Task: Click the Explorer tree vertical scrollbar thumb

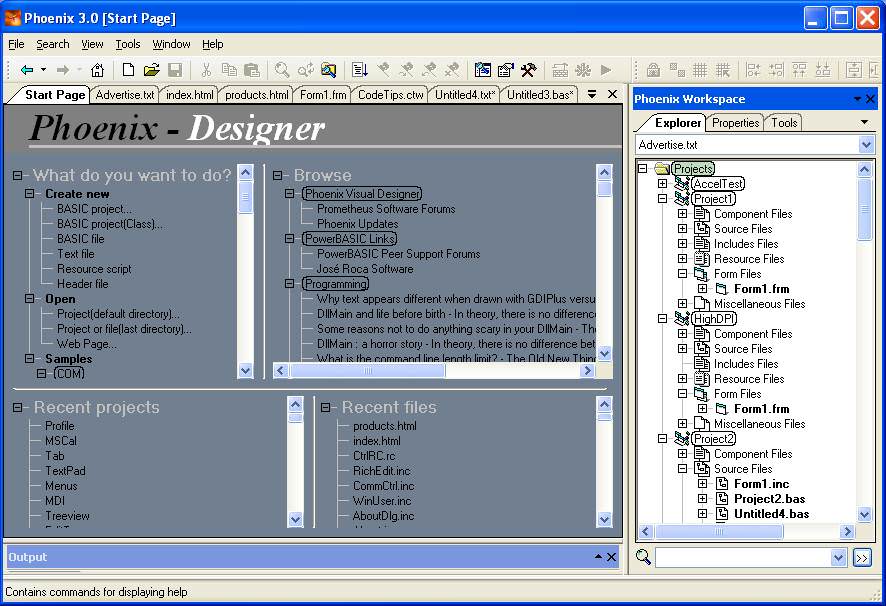Action: 865,208
